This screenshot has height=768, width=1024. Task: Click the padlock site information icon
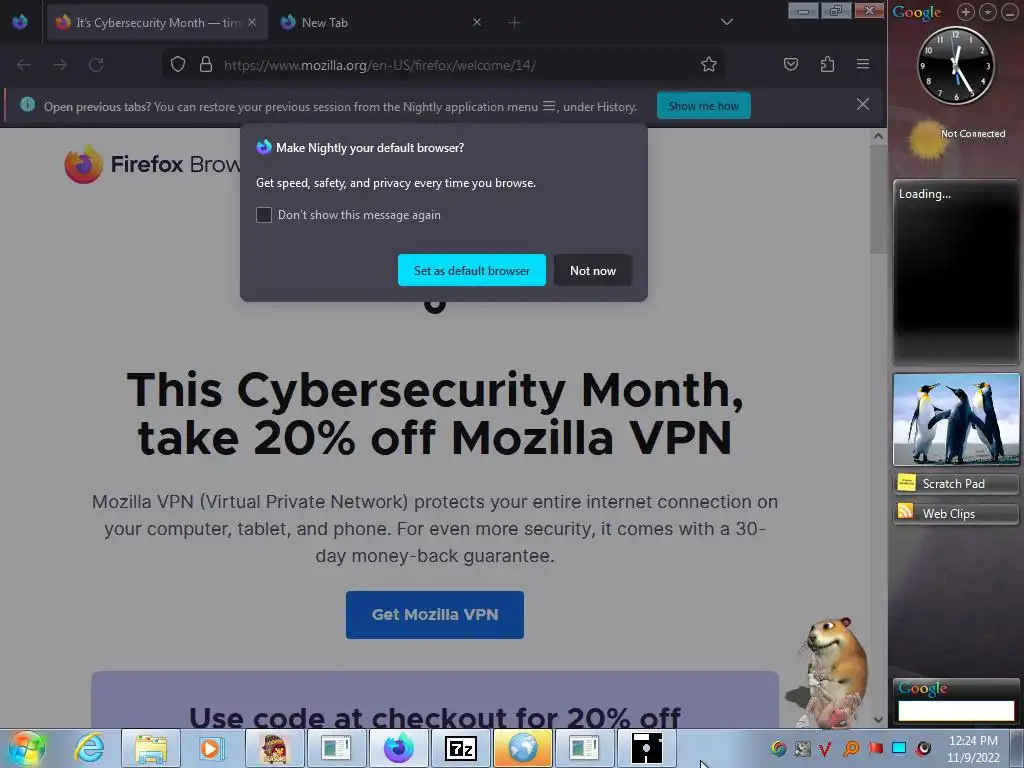(206, 64)
